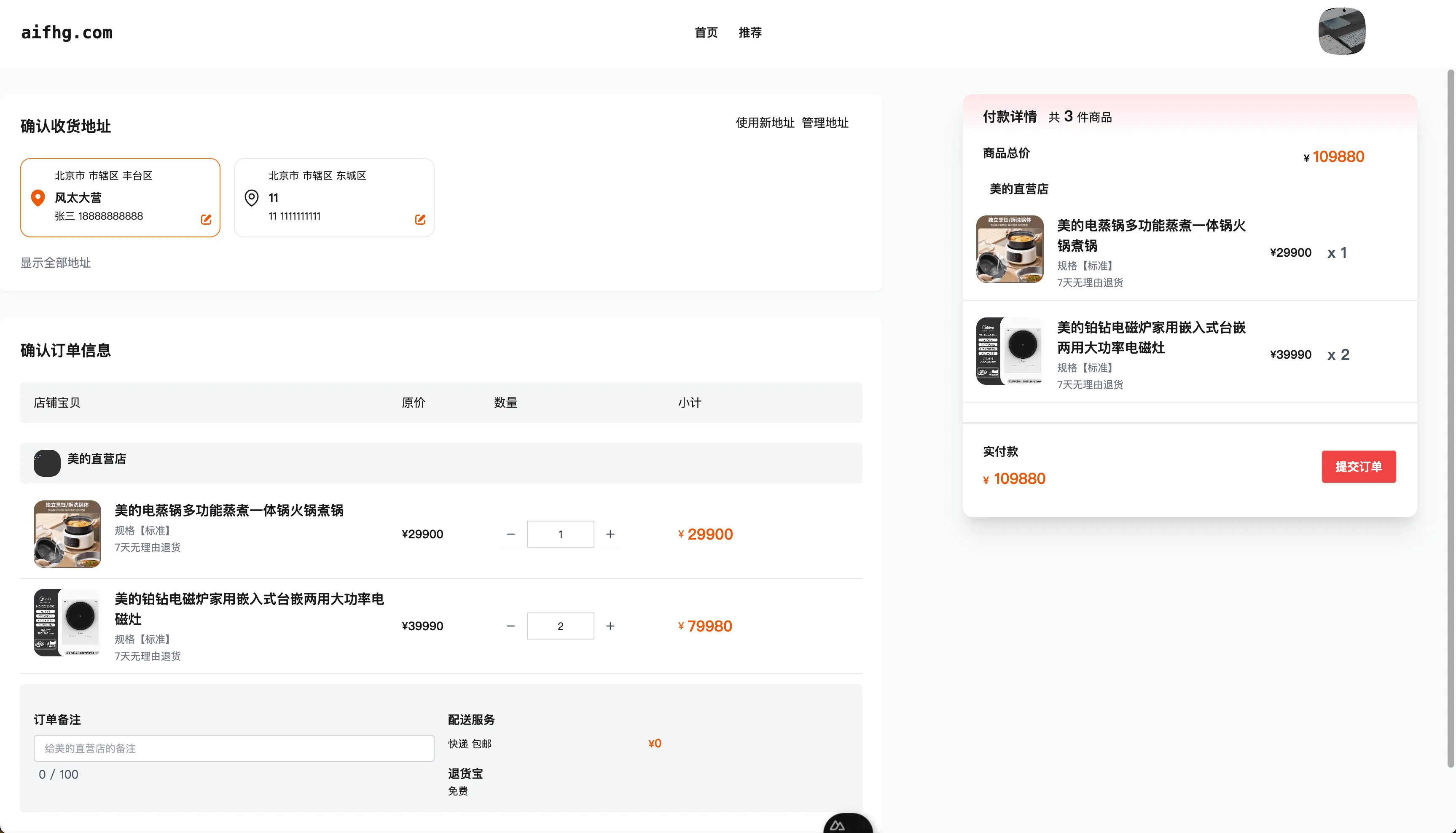The height and width of the screenshot is (833, 1456).
Task: Open the profile avatar in the top right
Action: click(1342, 32)
